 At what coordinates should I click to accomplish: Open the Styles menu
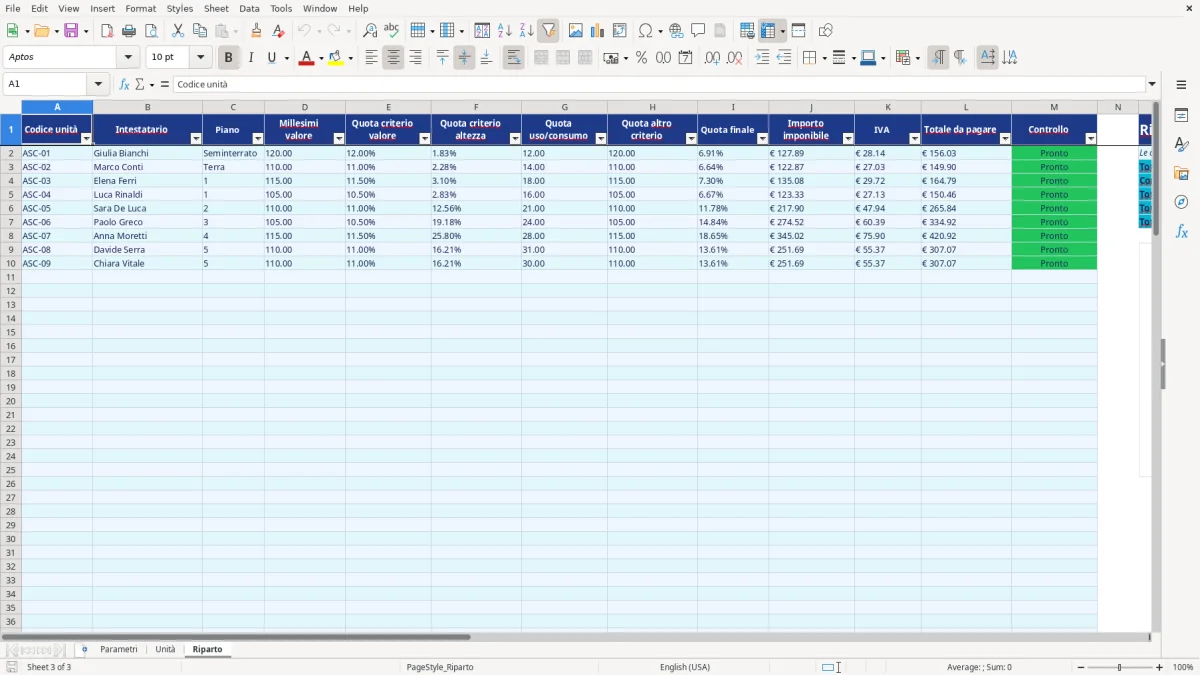coord(180,8)
